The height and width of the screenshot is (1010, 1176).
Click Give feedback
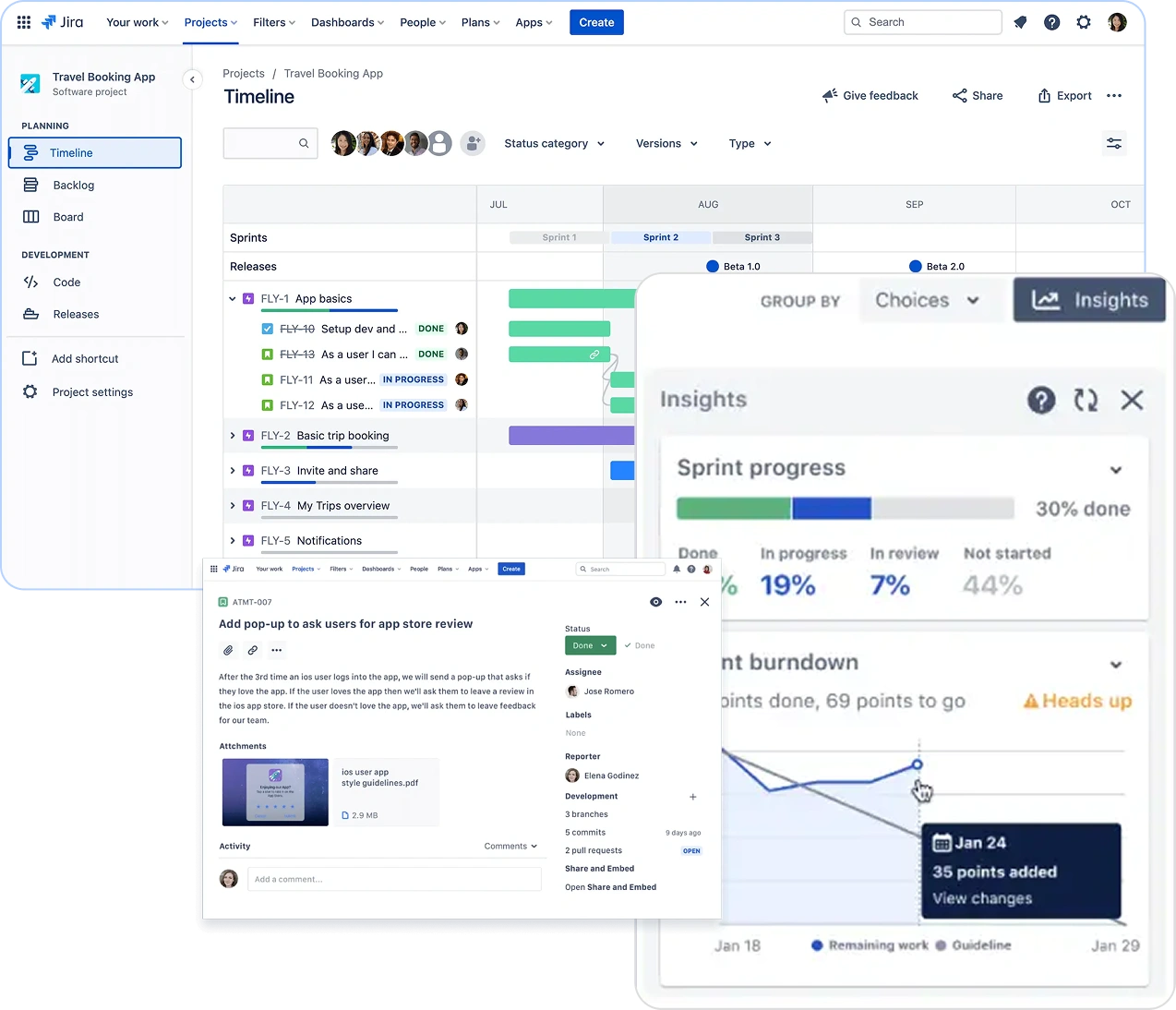[870, 96]
